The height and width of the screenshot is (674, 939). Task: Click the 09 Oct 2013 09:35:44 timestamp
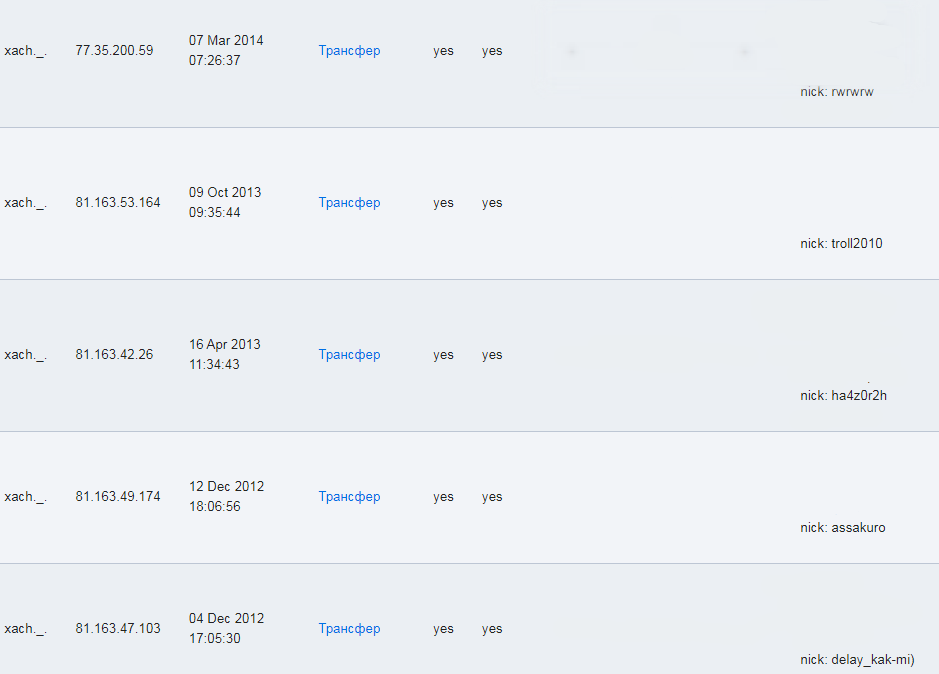pyautogui.click(x=226, y=203)
